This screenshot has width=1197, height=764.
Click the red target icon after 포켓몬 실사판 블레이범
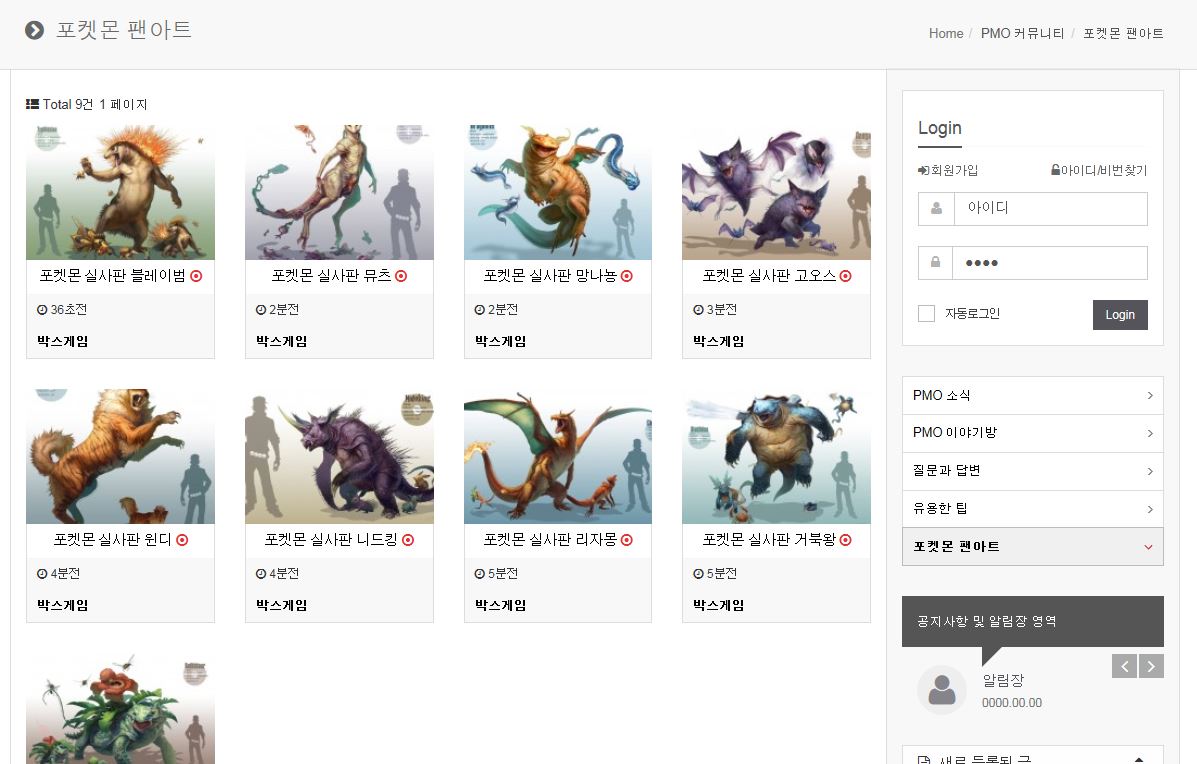(x=196, y=276)
